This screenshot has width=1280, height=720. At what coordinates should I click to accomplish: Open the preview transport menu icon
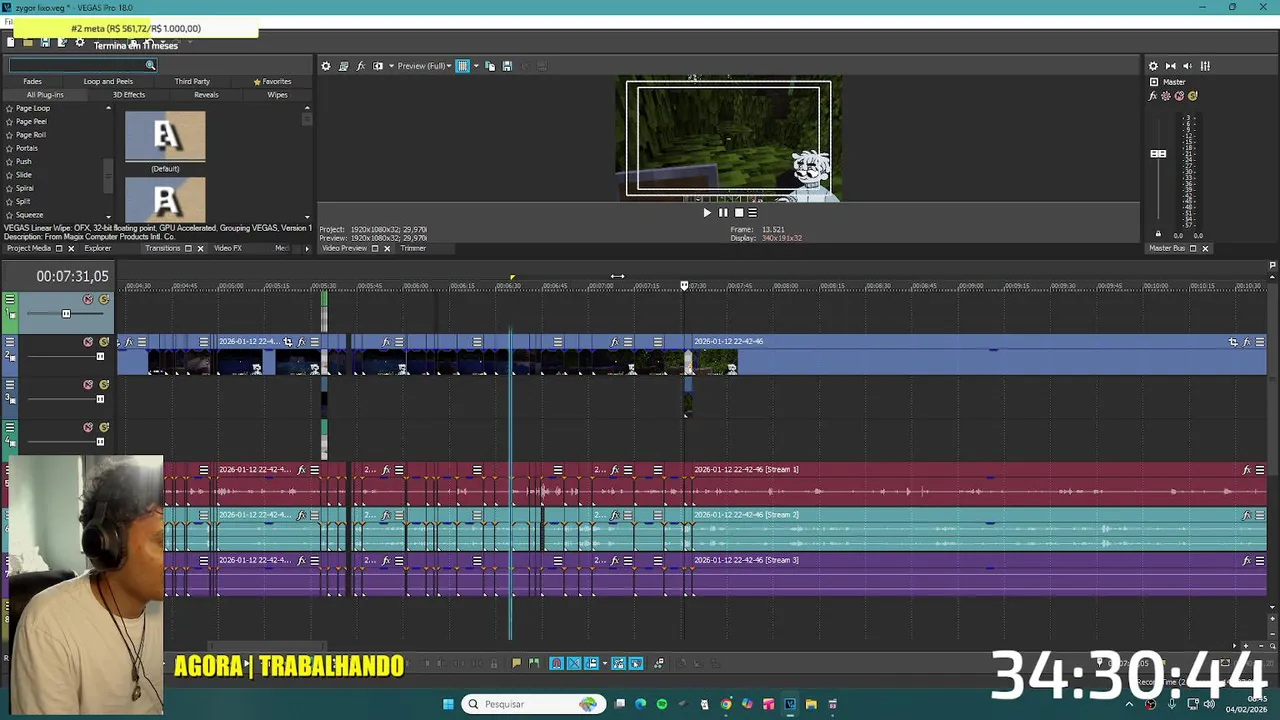point(753,212)
